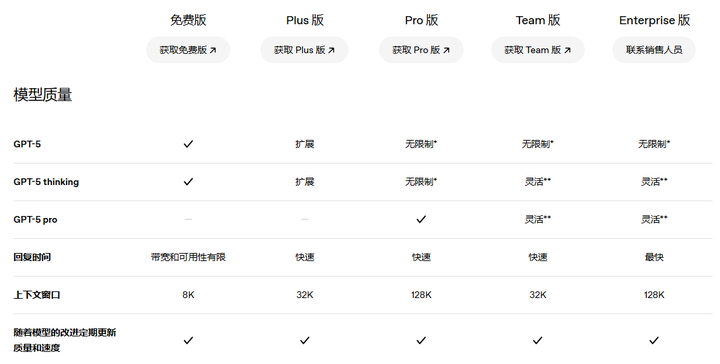The image size is (720, 364).
Task: Click the 128K value under Enterprise 版
Action: [x=654, y=295]
